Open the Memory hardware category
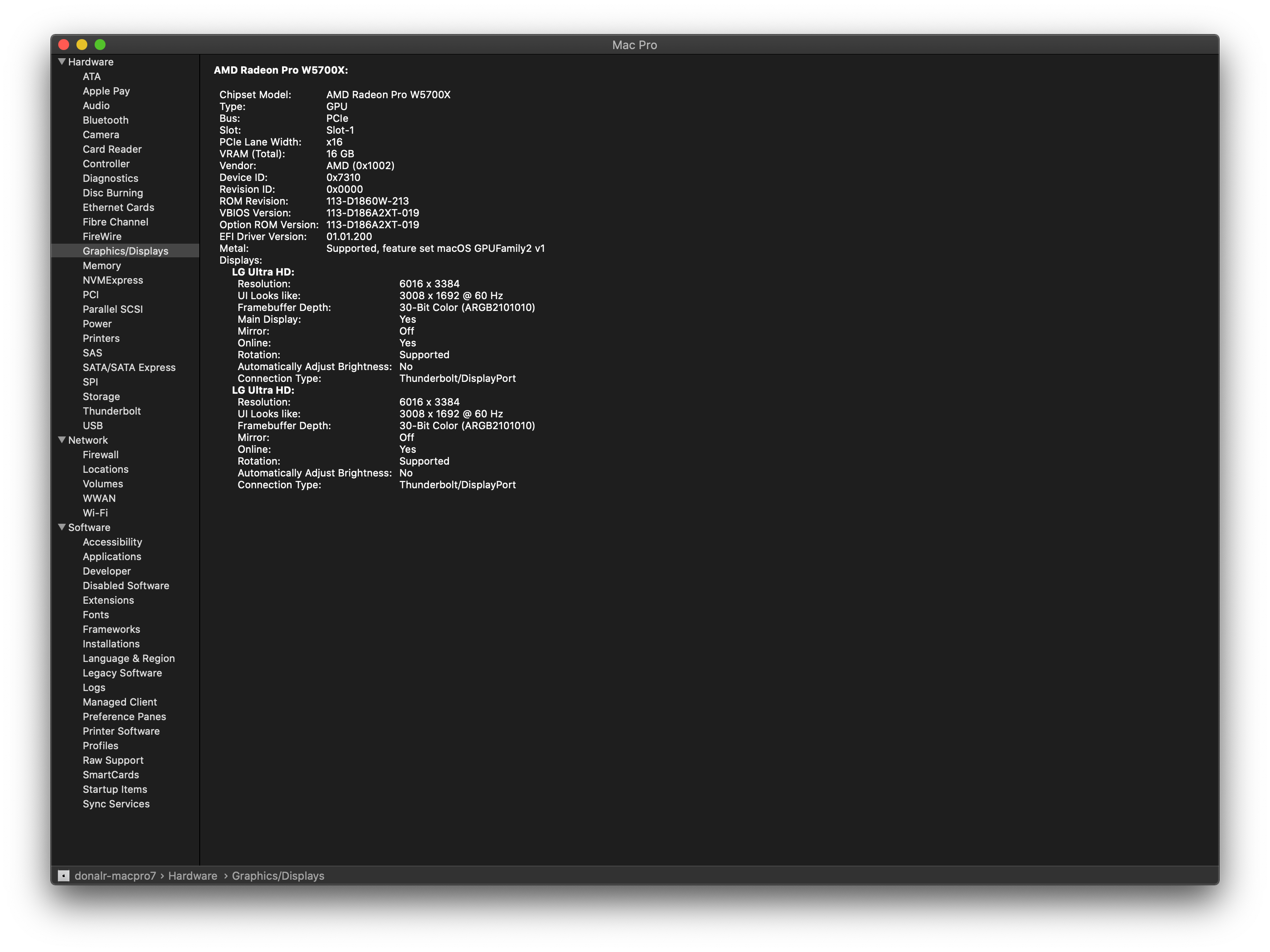This screenshot has width=1270, height=952. pyautogui.click(x=101, y=266)
